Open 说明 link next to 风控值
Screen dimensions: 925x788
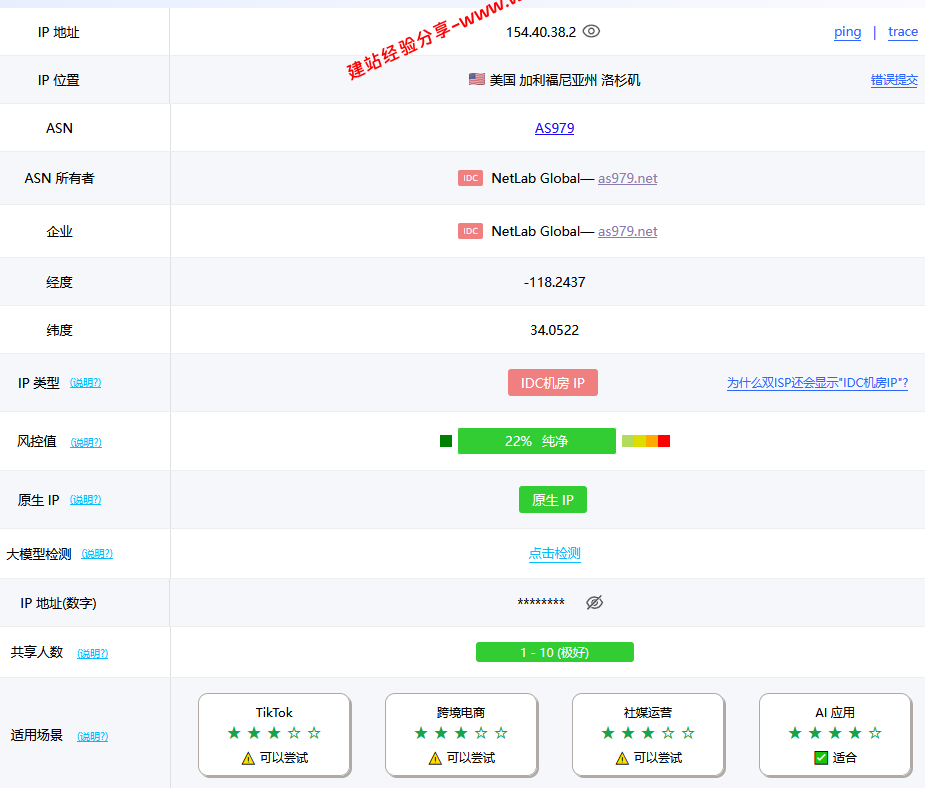86,442
